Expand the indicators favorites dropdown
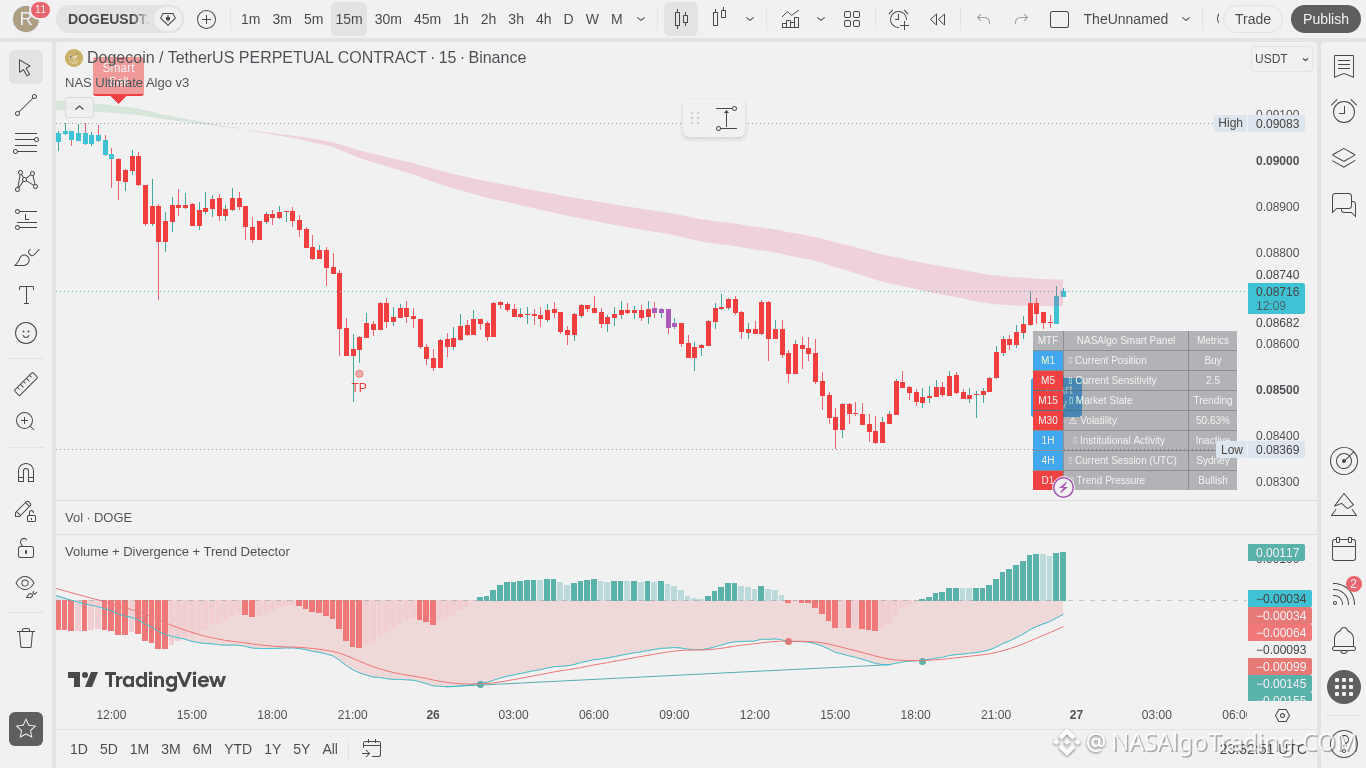1366x768 pixels. pos(821,19)
